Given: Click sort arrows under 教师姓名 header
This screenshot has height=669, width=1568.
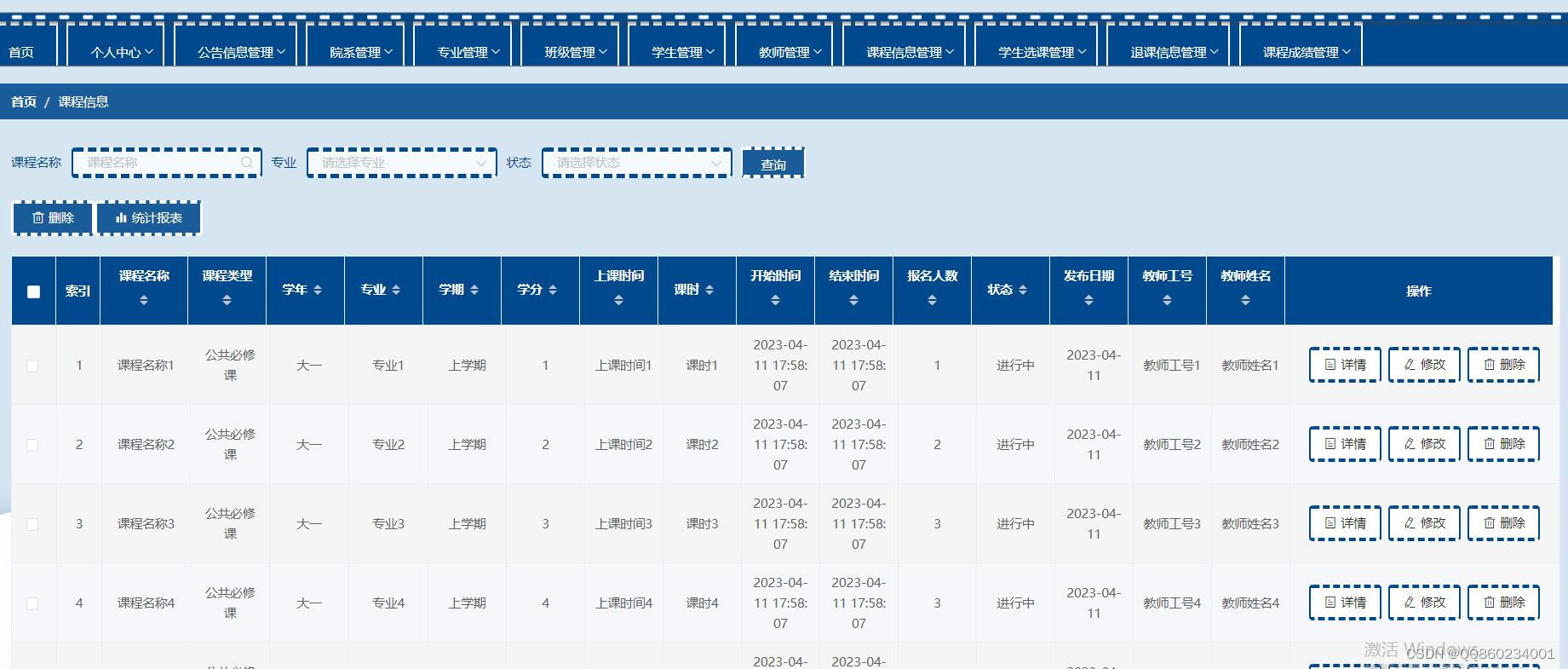Looking at the screenshot, I should point(1245,300).
